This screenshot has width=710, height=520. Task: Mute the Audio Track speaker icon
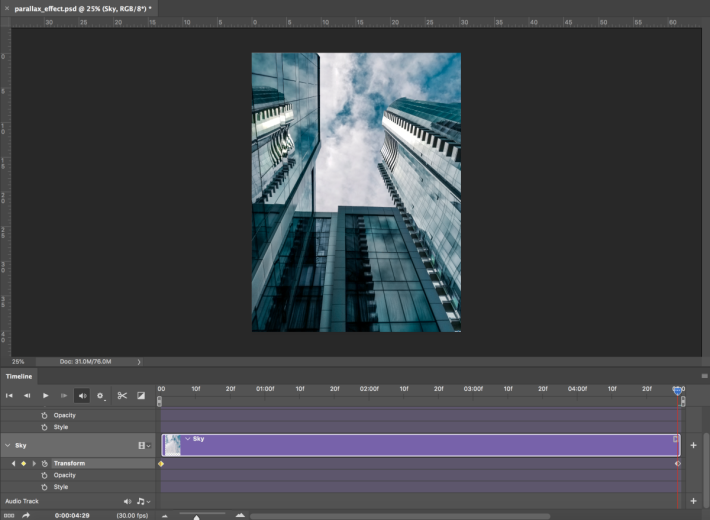click(x=127, y=501)
